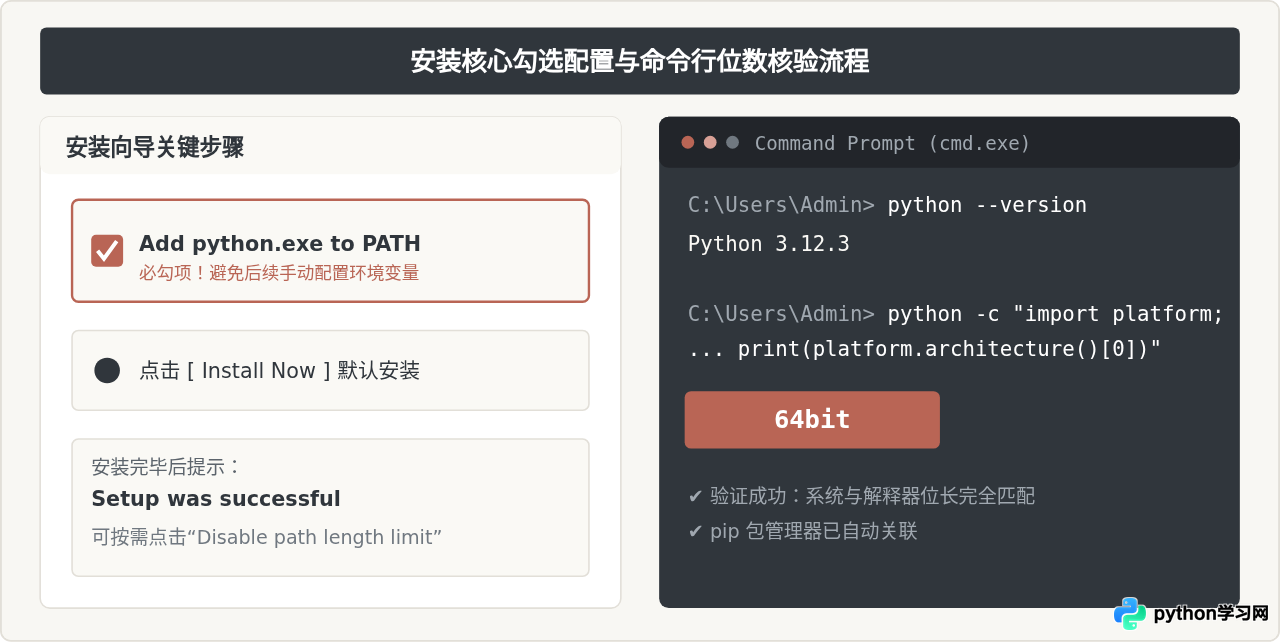Click the main title "安装核心勾选配置与命令行位数核验流程"
The height and width of the screenshot is (642, 1280).
[x=640, y=61]
